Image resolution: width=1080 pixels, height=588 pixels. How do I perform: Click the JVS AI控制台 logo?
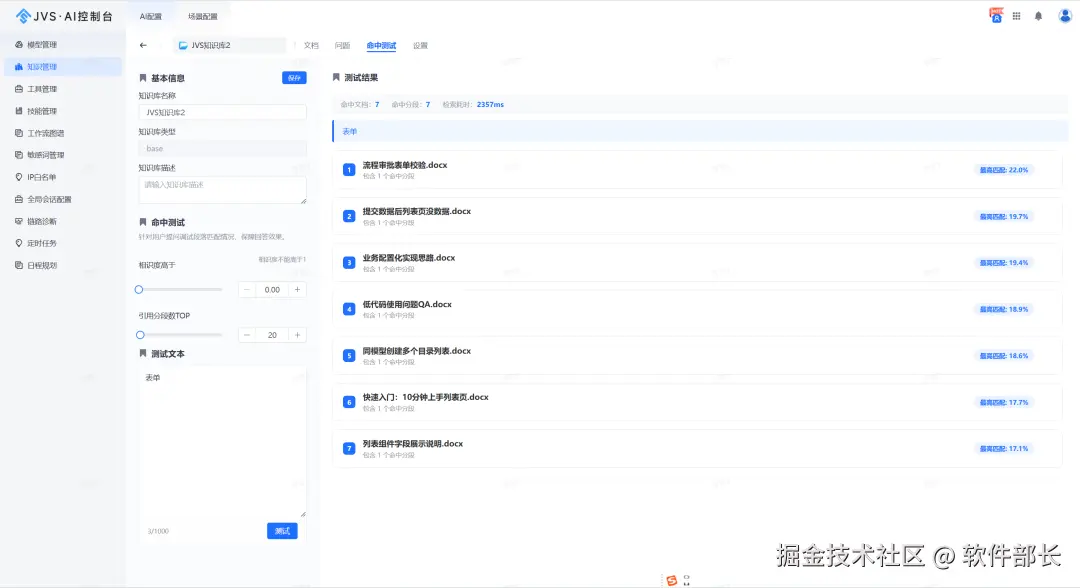pyautogui.click(x=63, y=16)
